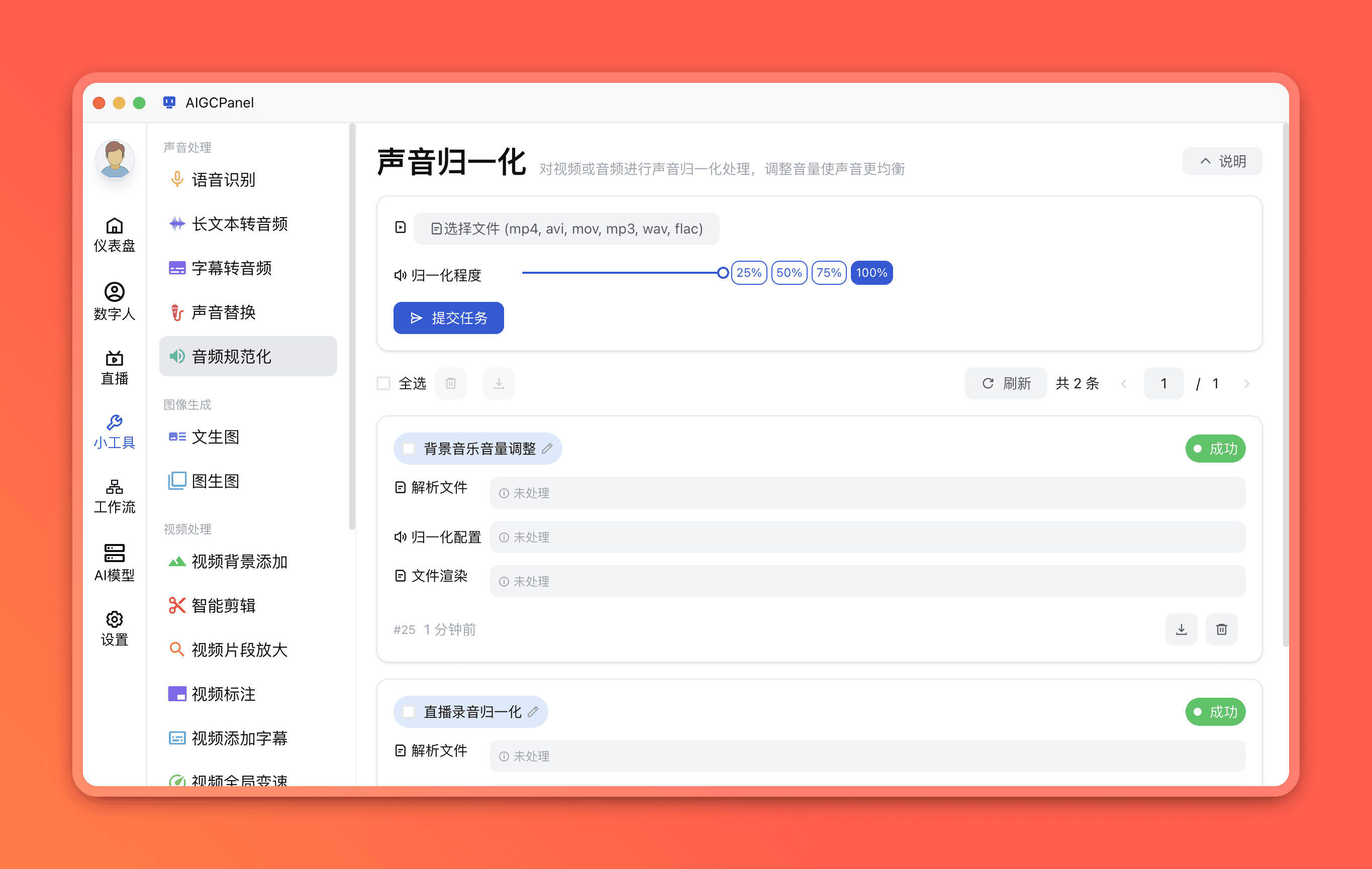This screenshot has width=1372, height=869.
Task: Open the 工作流 workflow section
Action: [x=114, y=497]
